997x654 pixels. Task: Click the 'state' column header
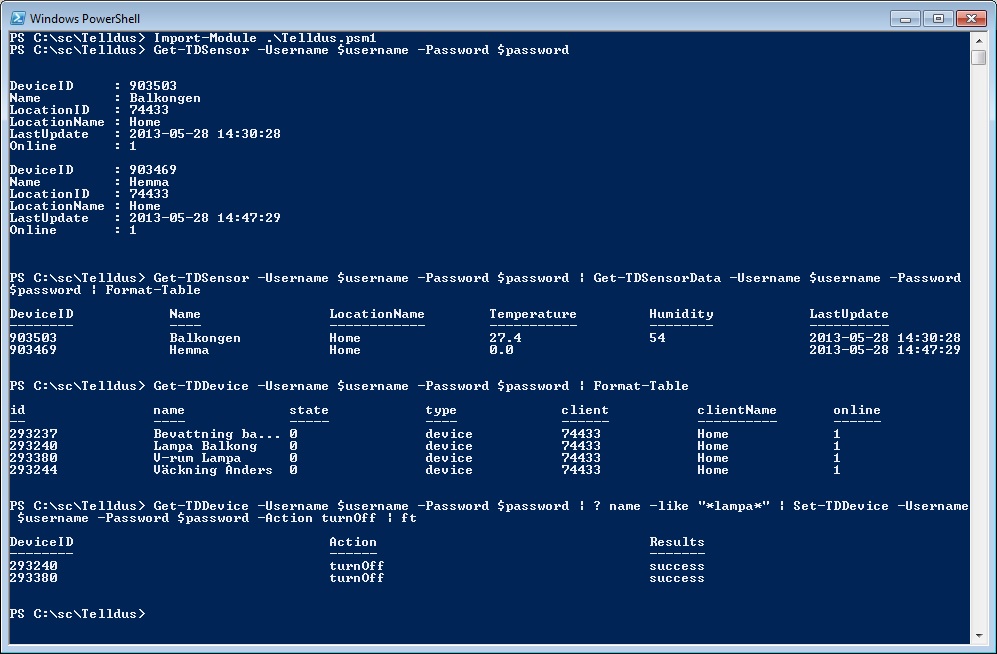(309, 411)
